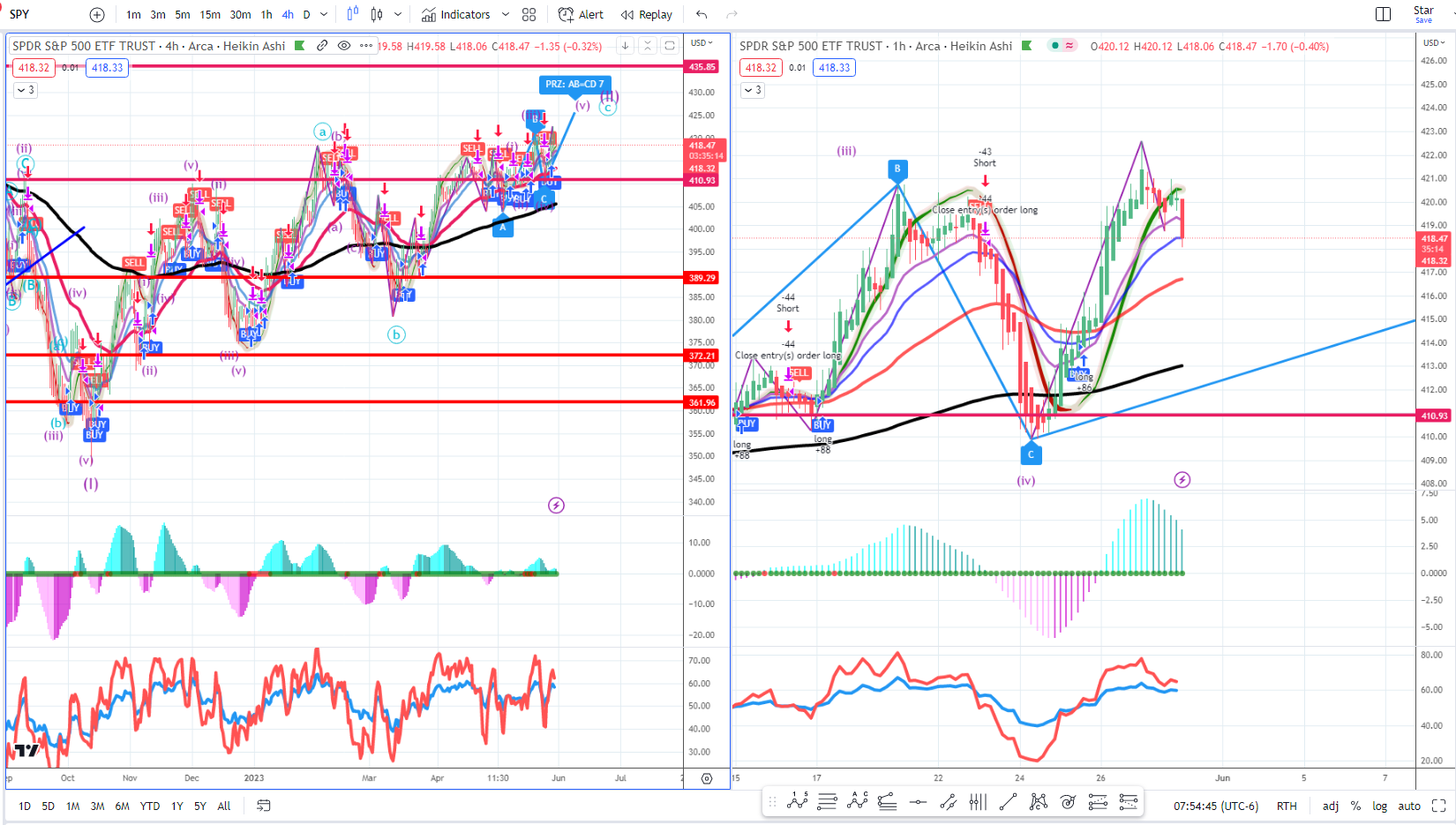
Task: Select the 5D date range
Action: [x=49, y=806]
